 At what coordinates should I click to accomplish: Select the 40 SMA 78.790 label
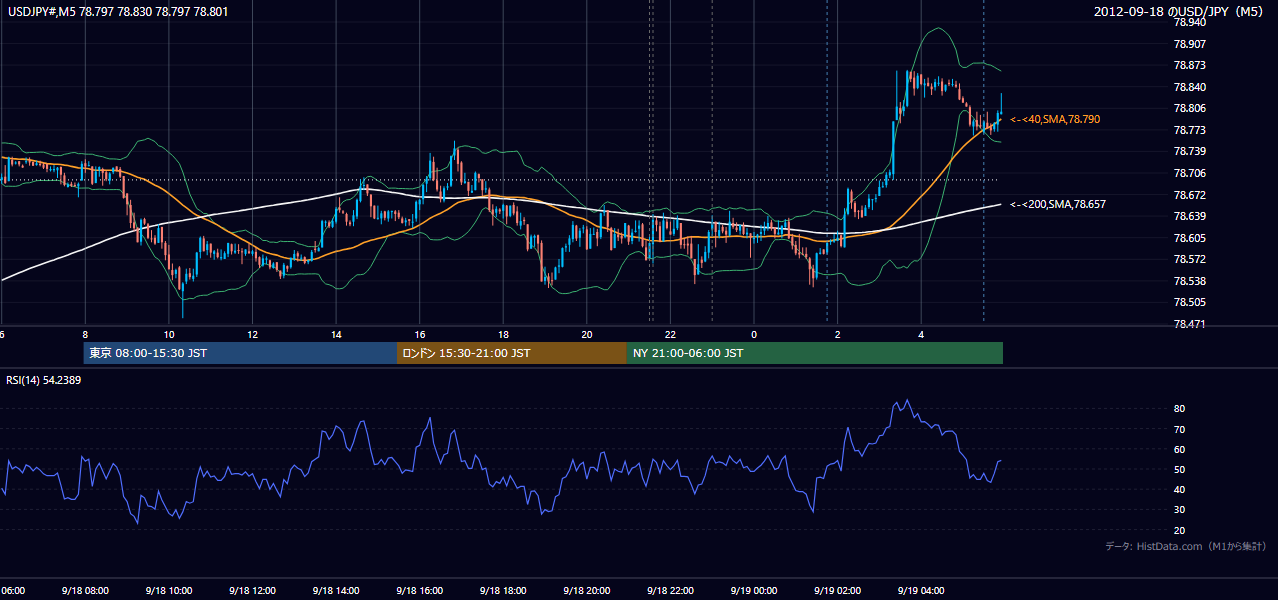pyautogui.click(x=1055, y=119)
